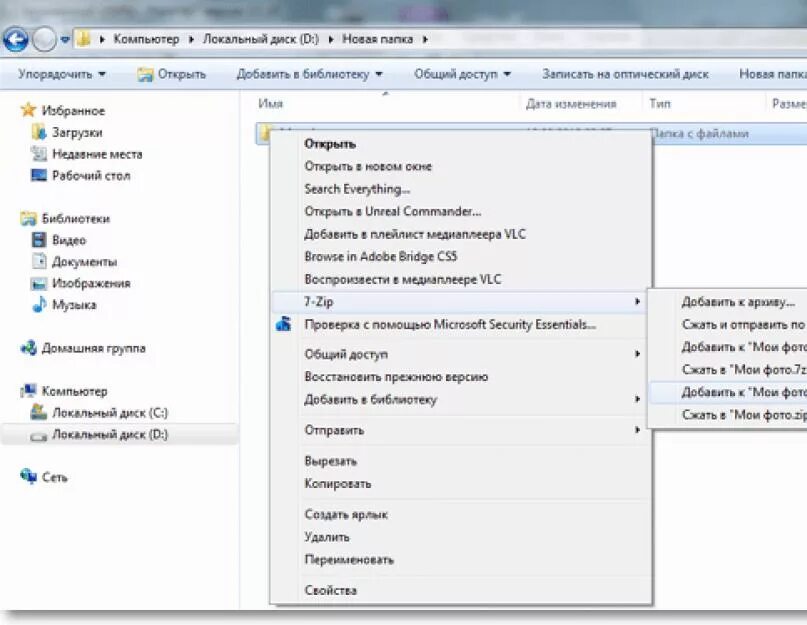This screenshot has width=807, height=625.
Task: Click the Библиотеки icon in sidebar
Action: [x=28, y=218]
